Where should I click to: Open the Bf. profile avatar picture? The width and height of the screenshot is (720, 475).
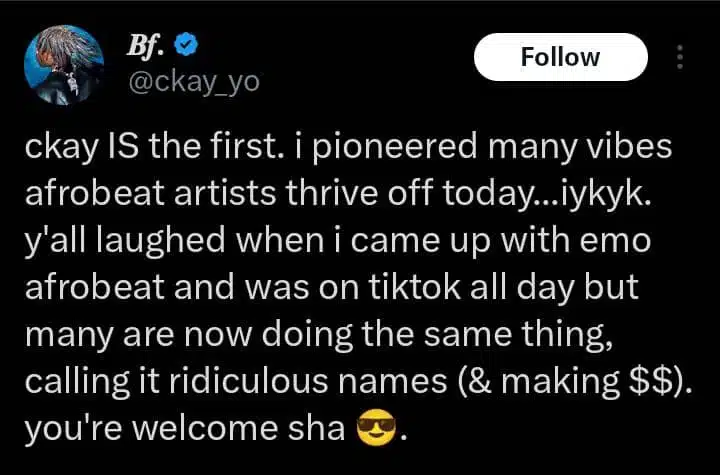click(62, 65)
